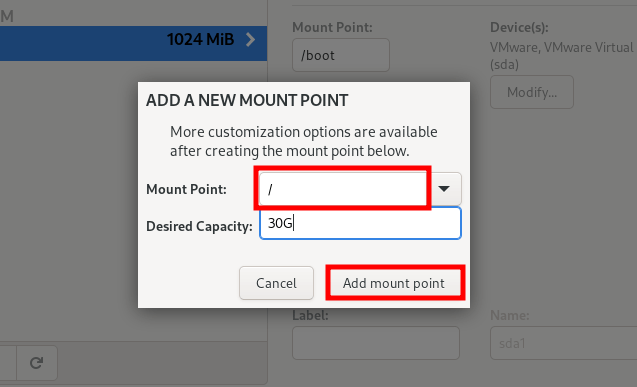
Task: Click the Mount Point field containing /
Action: click(x=342, y=189)
